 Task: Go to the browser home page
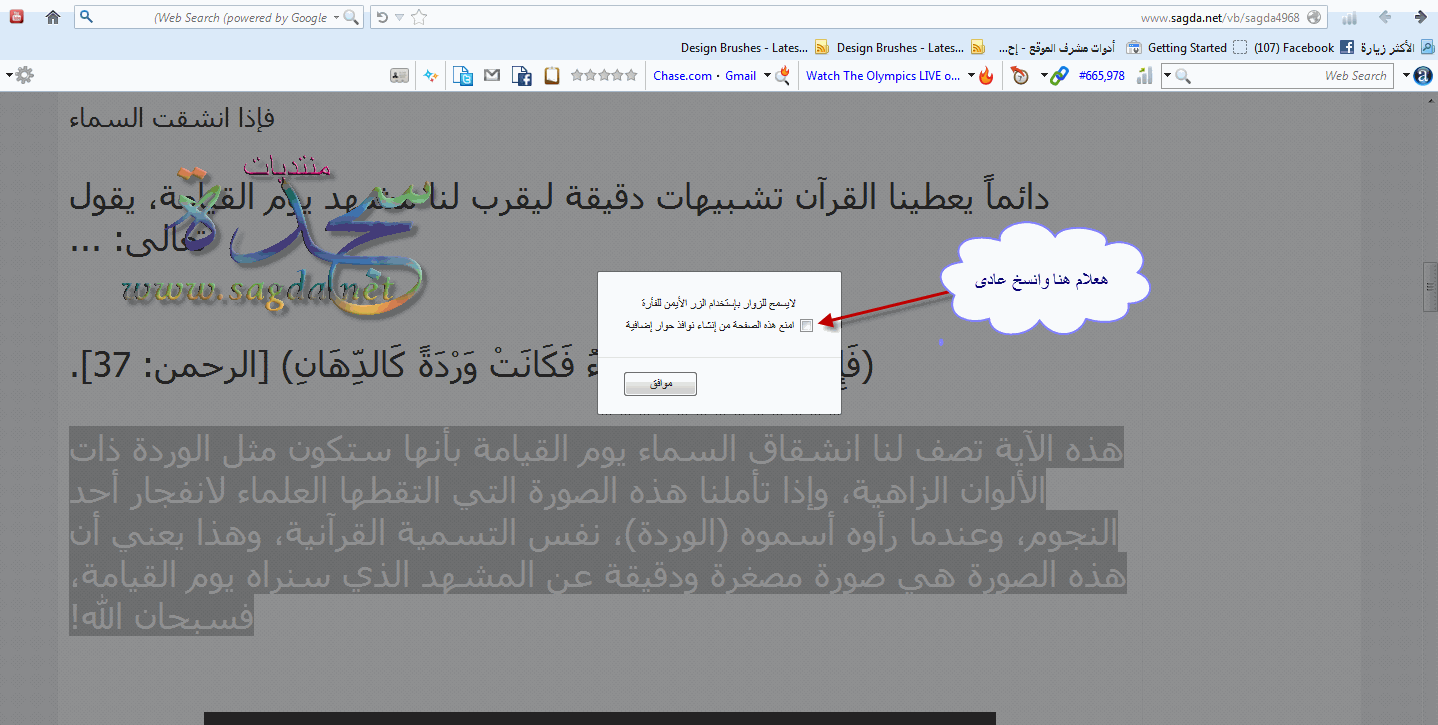53,17
